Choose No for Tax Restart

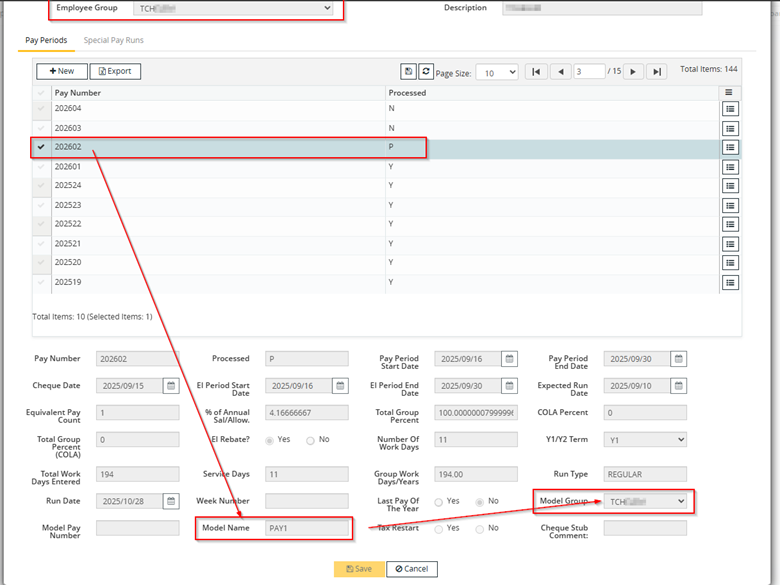(x=480, y=529)
